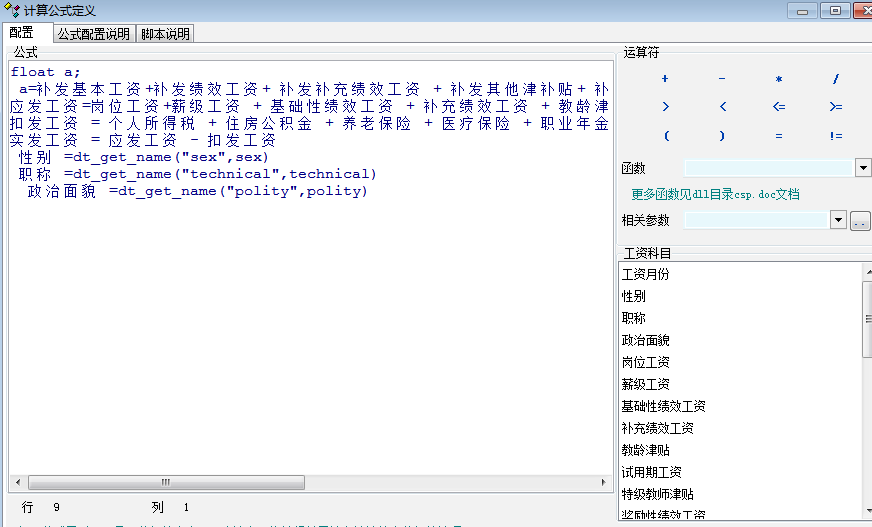Choose 政治面貌 from the 工资科目 list
This screenshot has width=872, height=527.
(x=645, y=340)
